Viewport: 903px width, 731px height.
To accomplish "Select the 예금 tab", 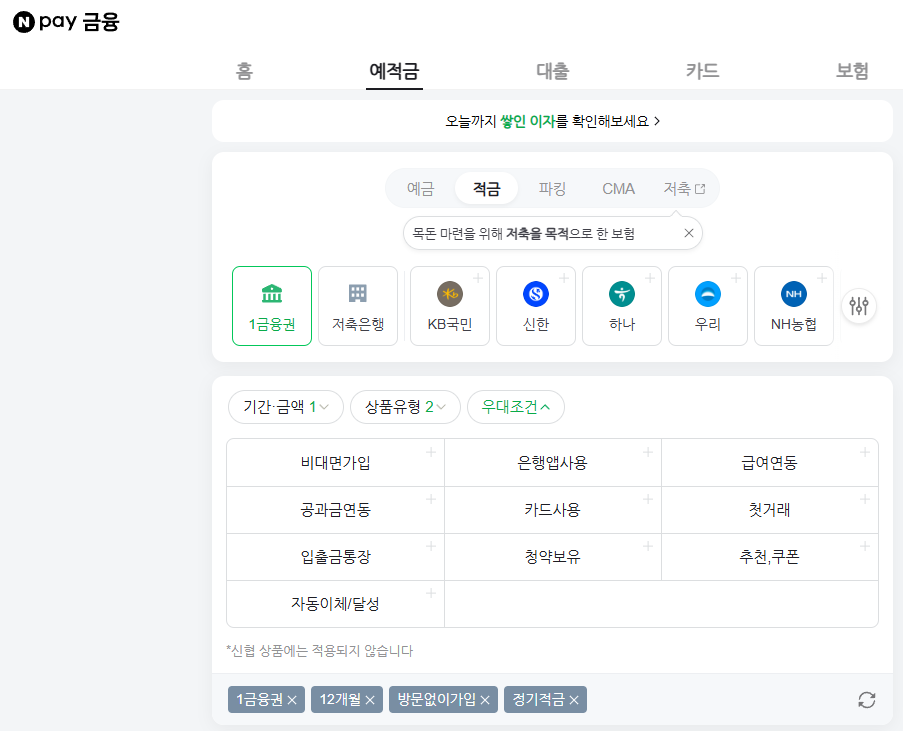I will pyautogui.click(x=420, y=187).
